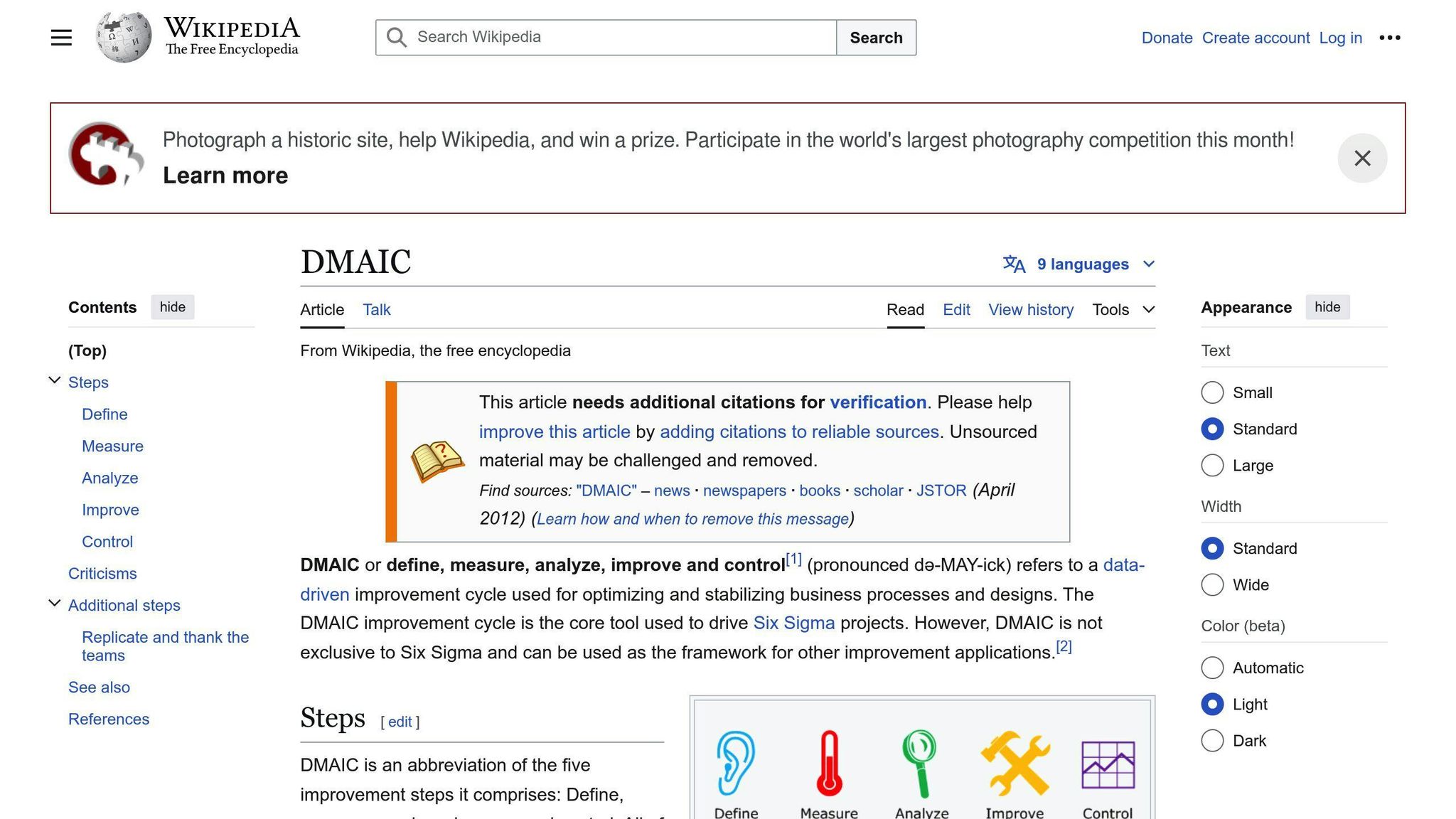Open the three-dot personal tools menu

1389,38
